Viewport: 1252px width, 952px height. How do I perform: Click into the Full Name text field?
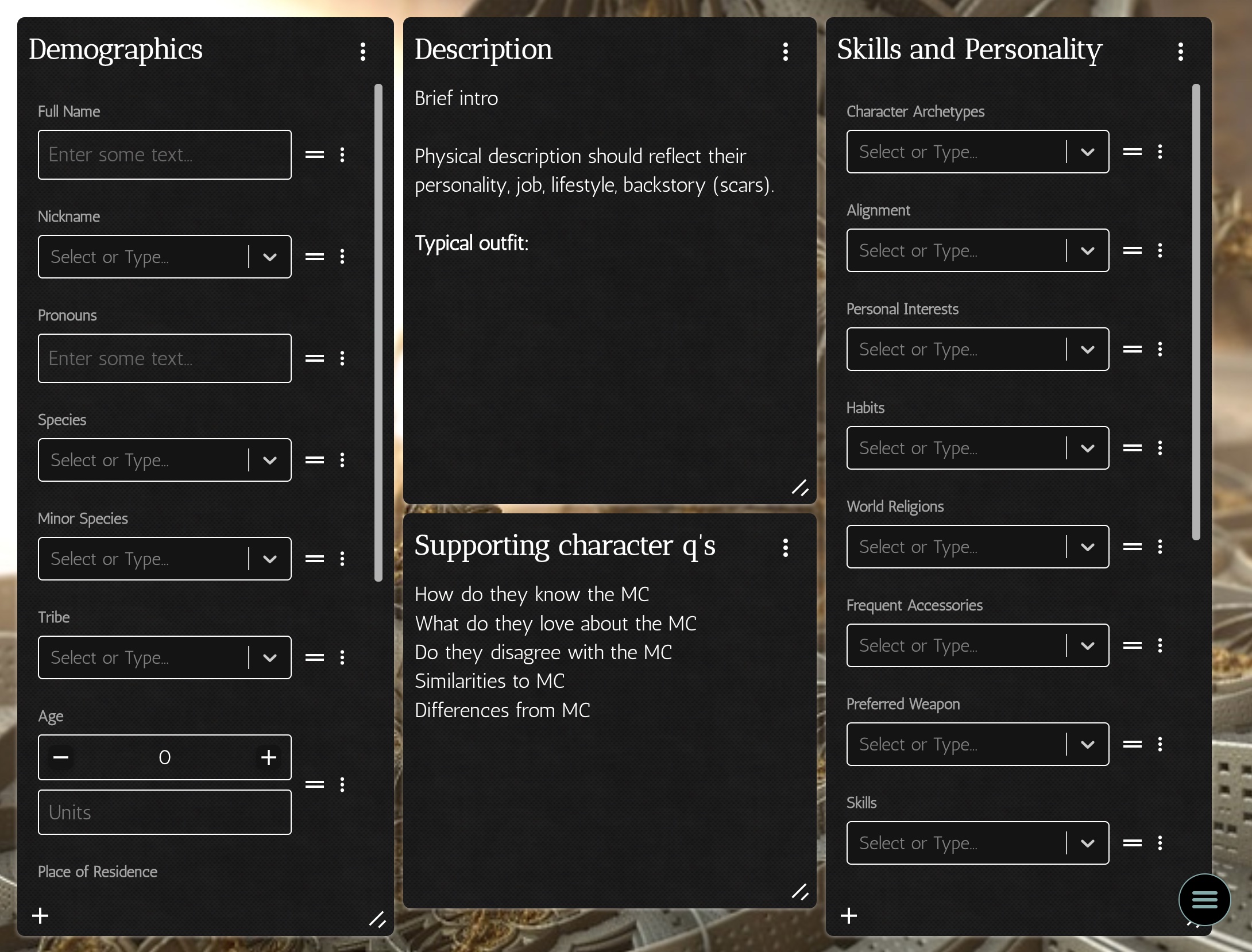coord(165,154)
